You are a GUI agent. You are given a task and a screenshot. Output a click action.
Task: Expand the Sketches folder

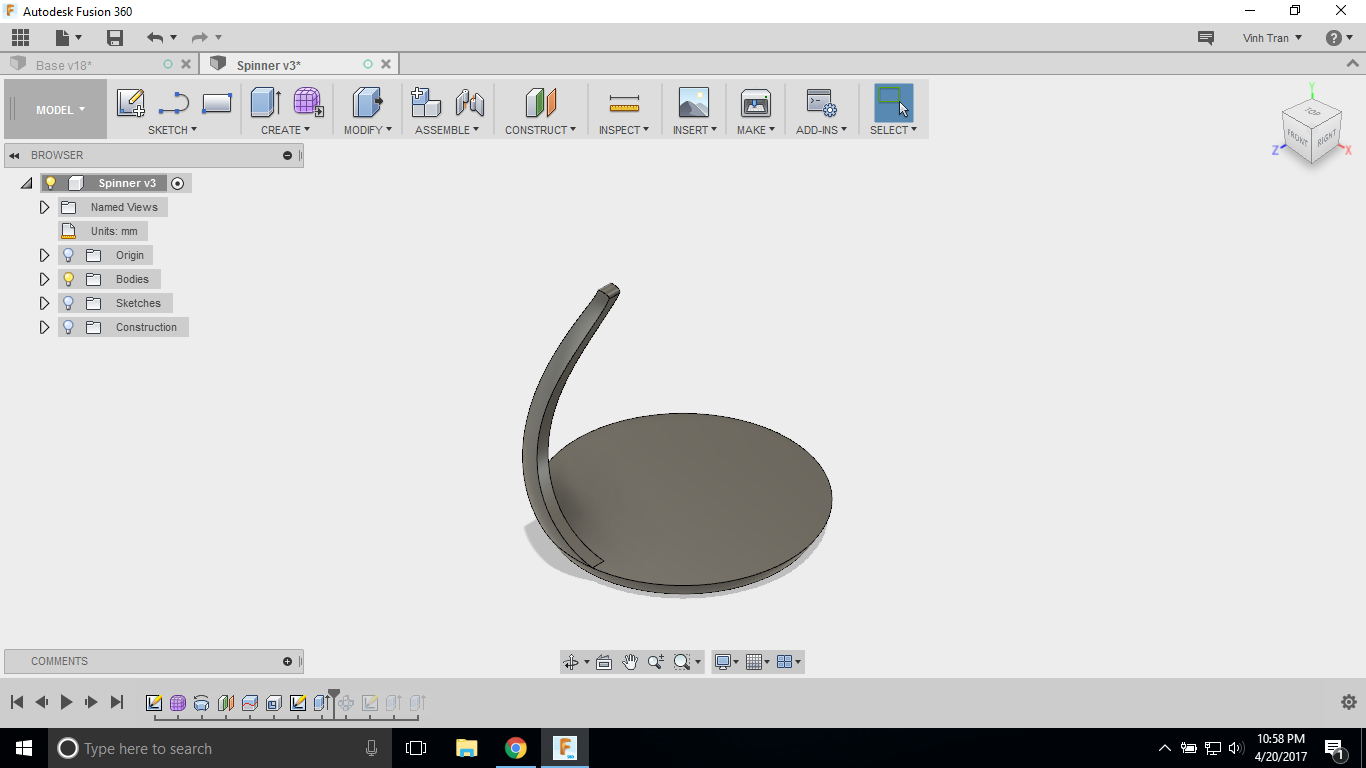44,303
